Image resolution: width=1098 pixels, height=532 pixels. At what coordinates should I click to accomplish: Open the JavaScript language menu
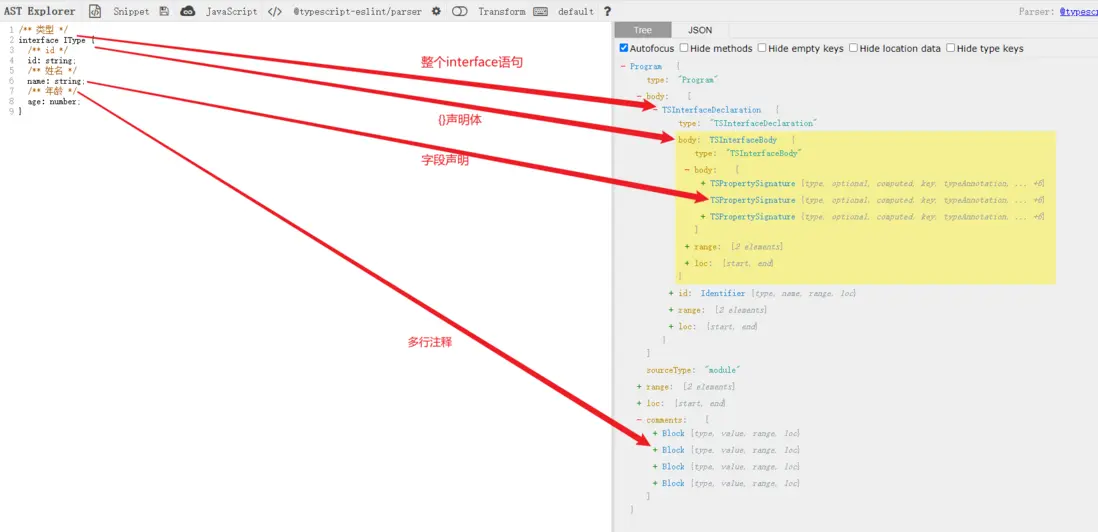click(231, 11)
